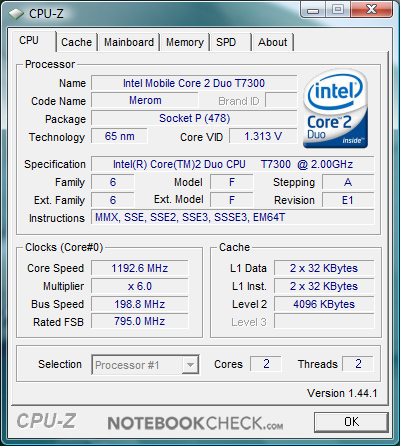Click the Version 1.44.1 text
Viewport: 400px width, 446px height.
pyautogui.click(x=342, y=393)
